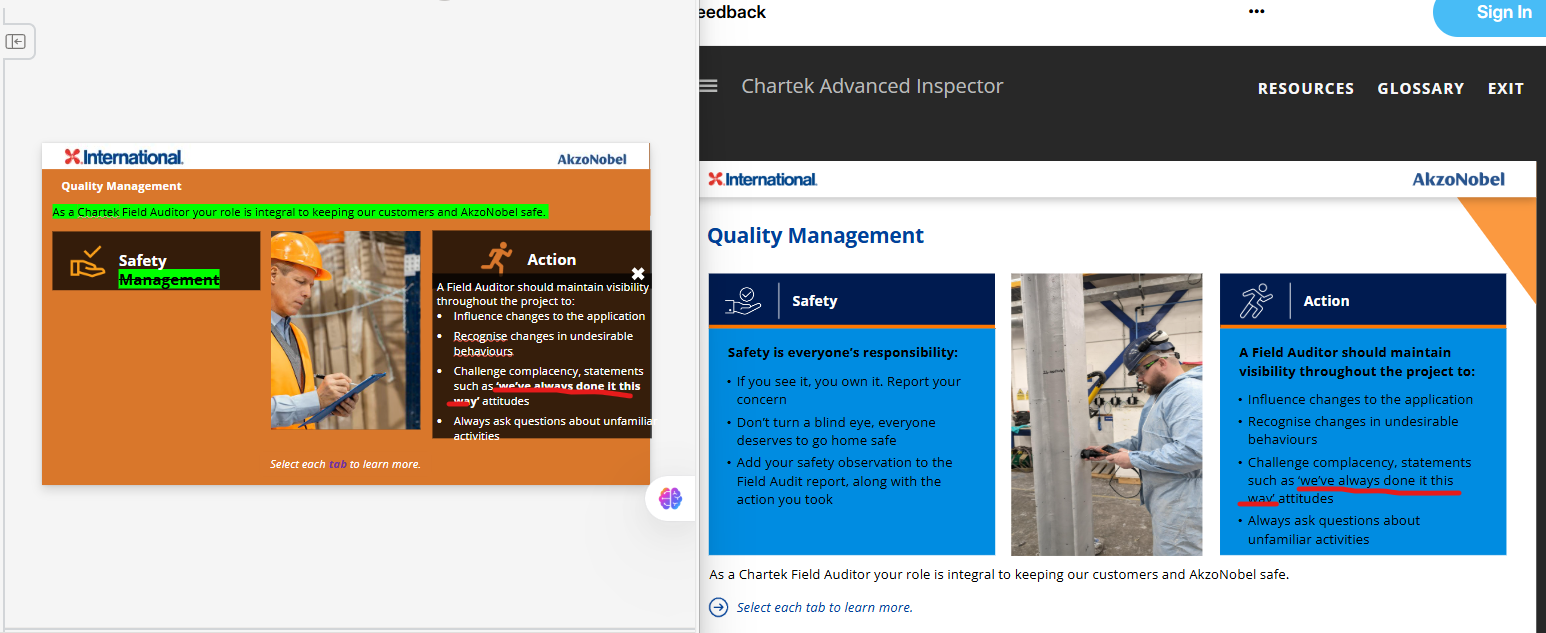
Task: Click EXIT in the course header
Action: pos(1506,89)
